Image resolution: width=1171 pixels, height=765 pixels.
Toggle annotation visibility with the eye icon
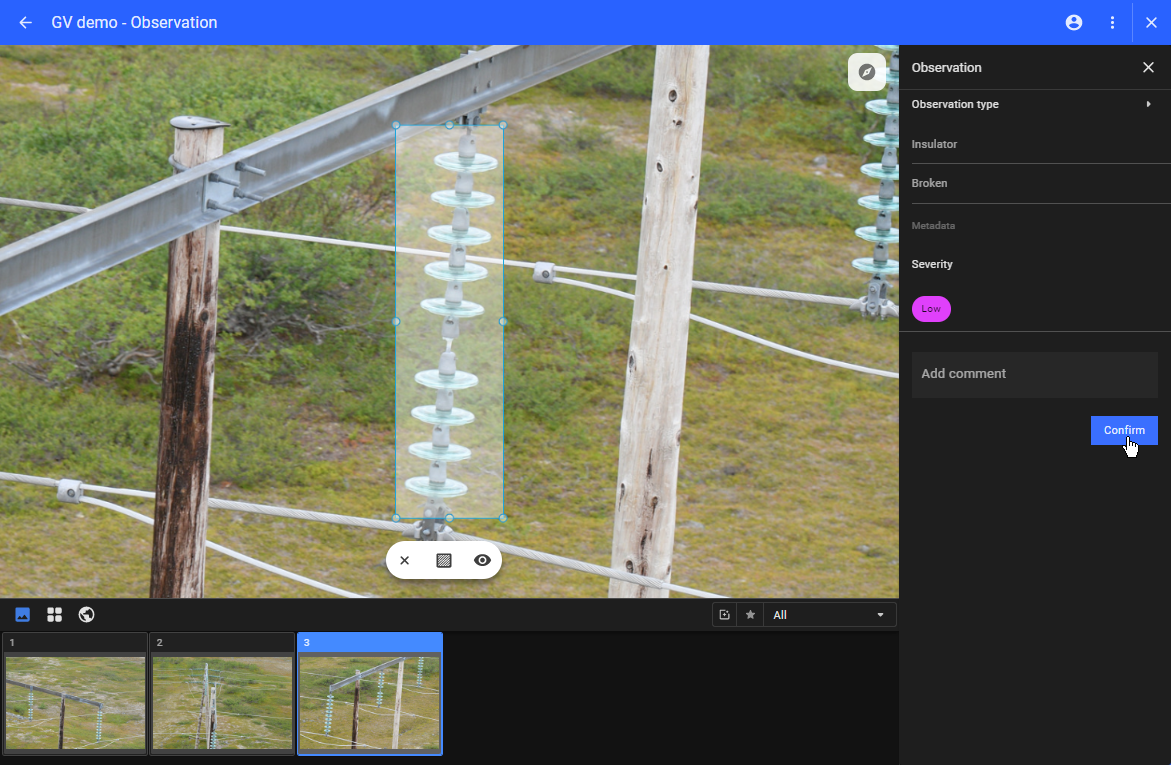click(x=482, y=561)
